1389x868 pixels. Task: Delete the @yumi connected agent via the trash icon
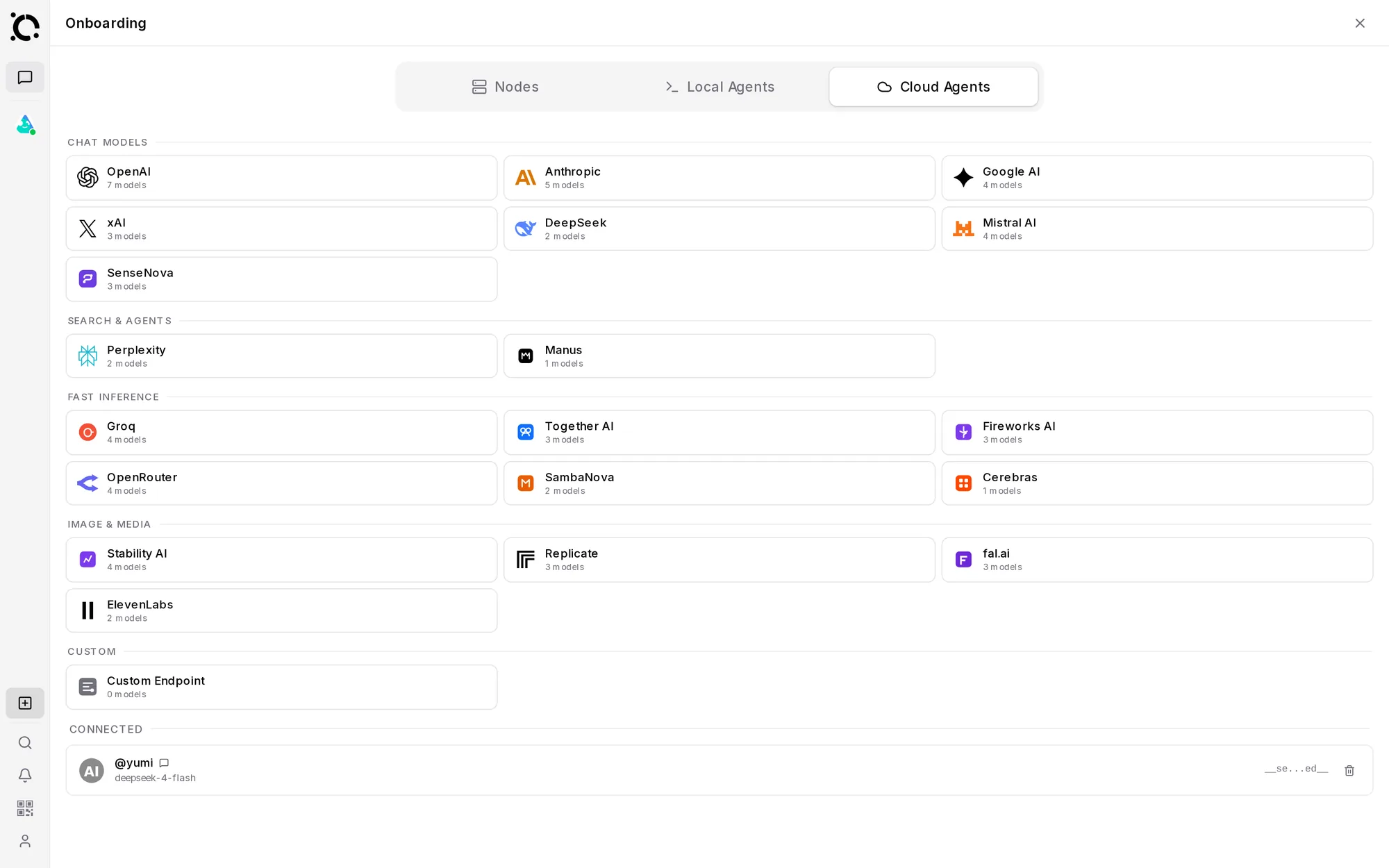click(x=1349, y=771)
